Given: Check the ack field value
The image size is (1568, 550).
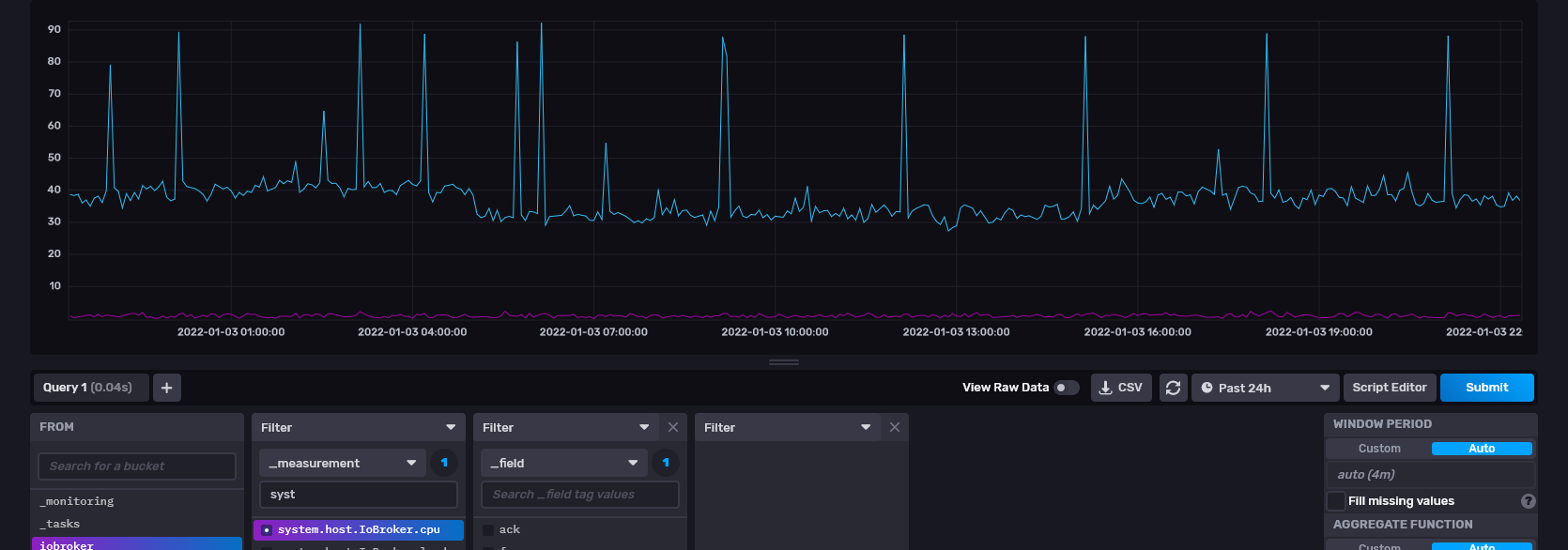Looking at the screenshot, I should point(488,530).
